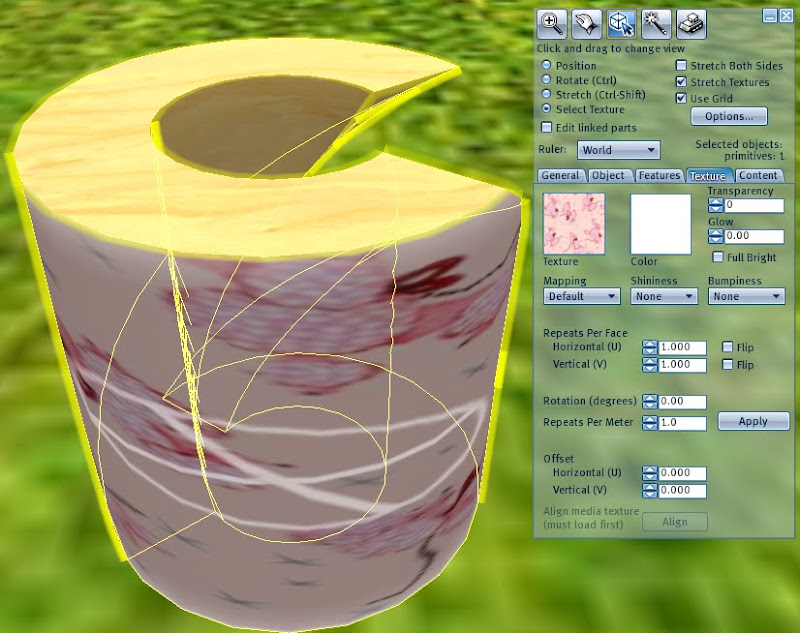
Task: Open the Ruler World dropdown
Action: (618, 150)
